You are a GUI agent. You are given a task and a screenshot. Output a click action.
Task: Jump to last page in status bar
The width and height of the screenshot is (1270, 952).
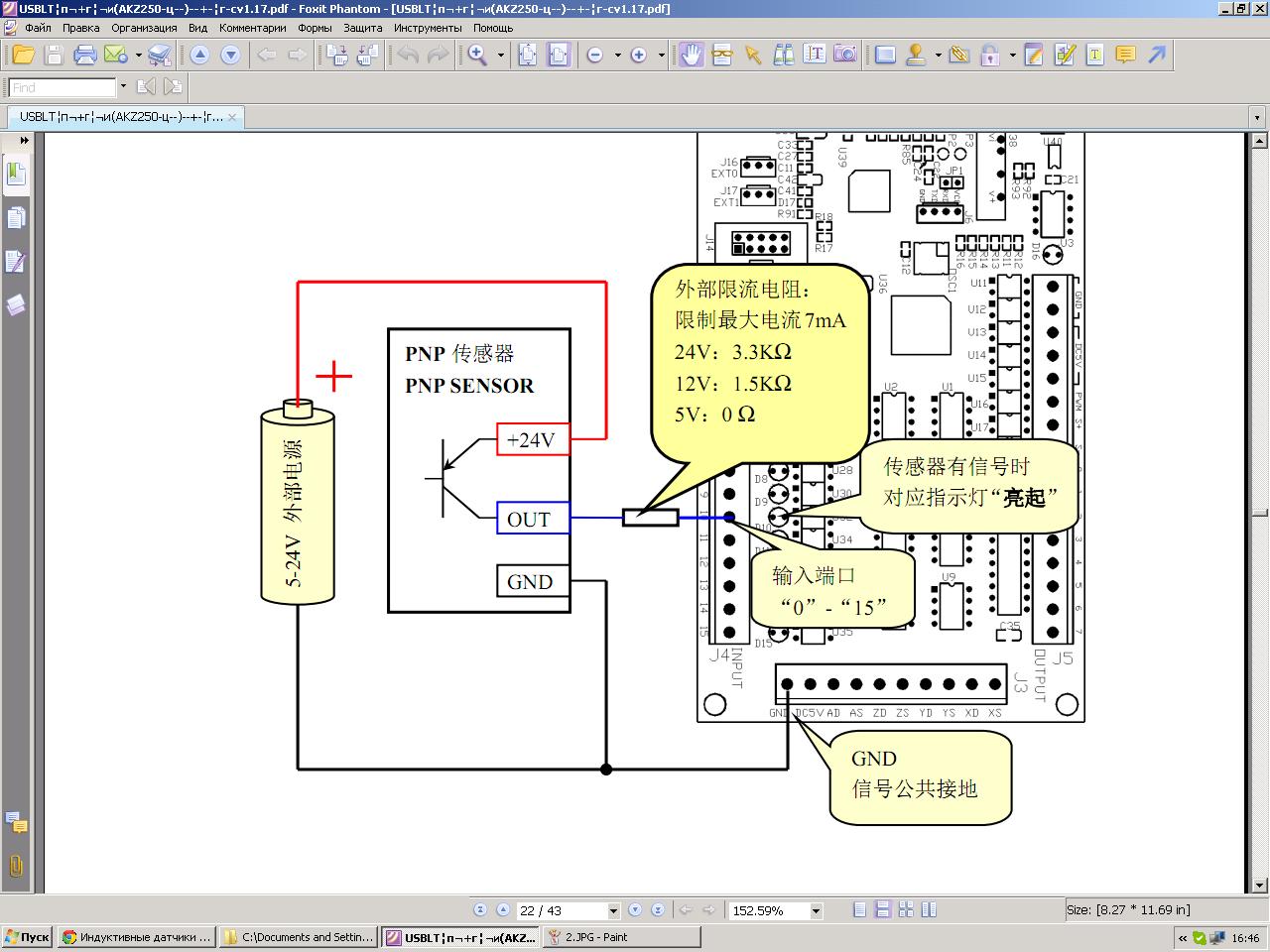657,909
